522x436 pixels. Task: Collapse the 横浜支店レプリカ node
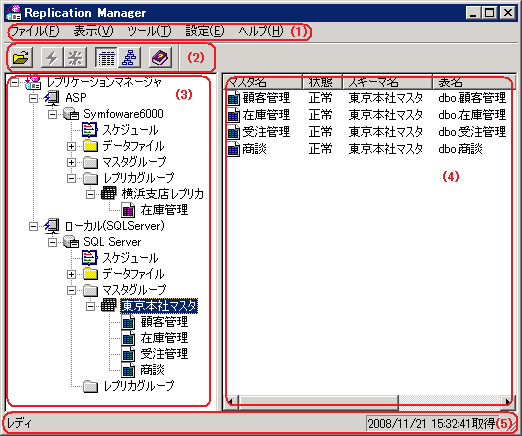[x=90, y=194]
